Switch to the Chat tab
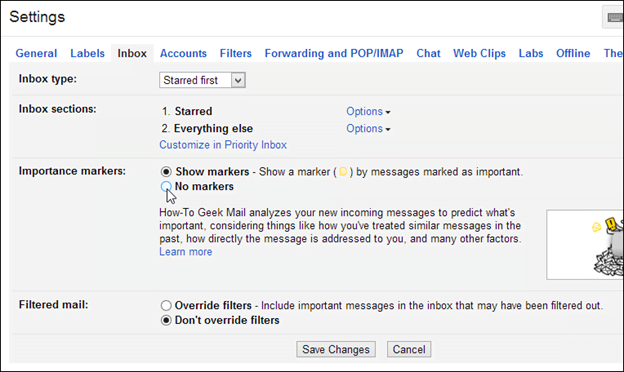Image resolution: width=624 pixels, height=372 pixels. pyautogui.click(x=428, y=53)
